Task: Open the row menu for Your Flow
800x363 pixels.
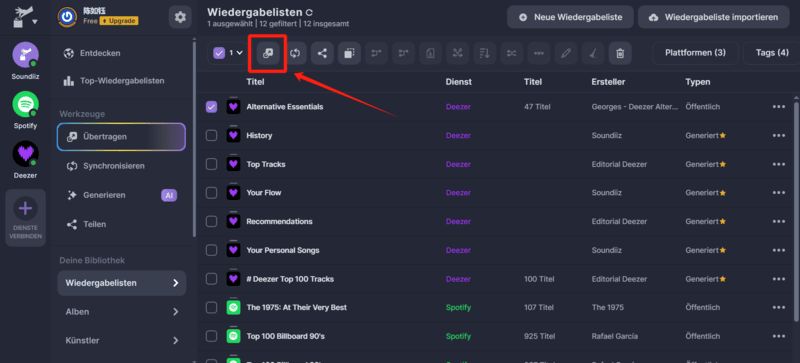Action: (779, 192)
